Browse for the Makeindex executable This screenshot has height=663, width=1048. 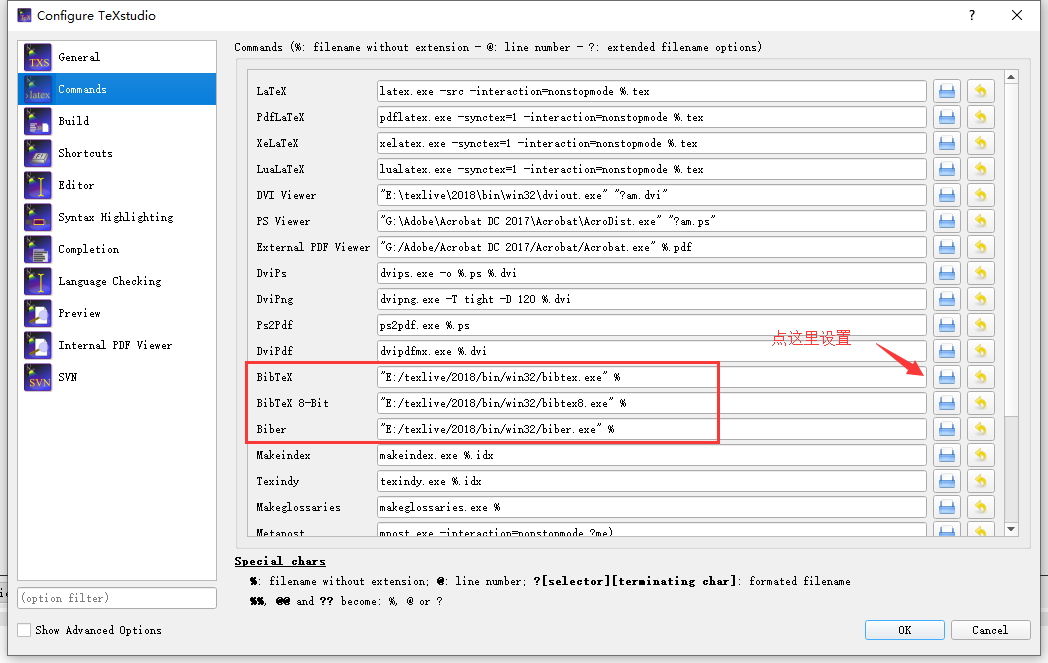pyautogui.click(x=946, y=456)
